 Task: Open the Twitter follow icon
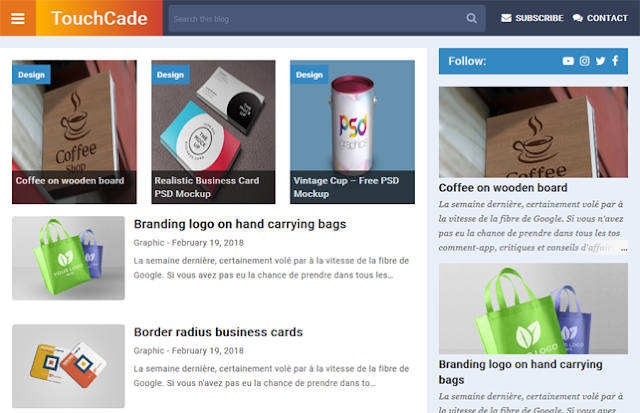[x=600, y=61]
